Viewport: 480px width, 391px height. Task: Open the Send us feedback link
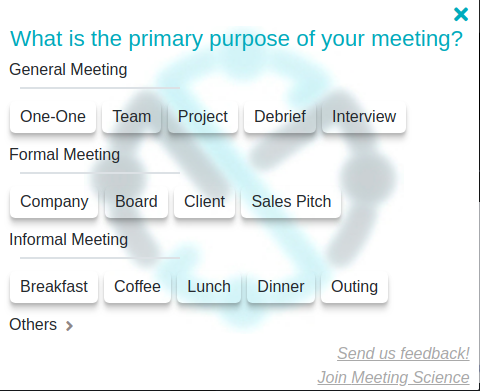coord(403,353)
